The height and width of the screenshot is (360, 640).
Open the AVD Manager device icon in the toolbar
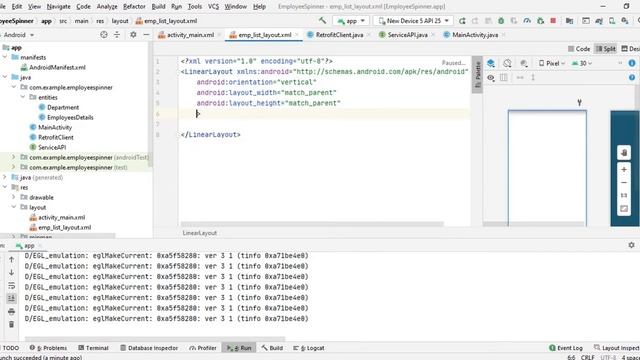(x=612, y=21)
